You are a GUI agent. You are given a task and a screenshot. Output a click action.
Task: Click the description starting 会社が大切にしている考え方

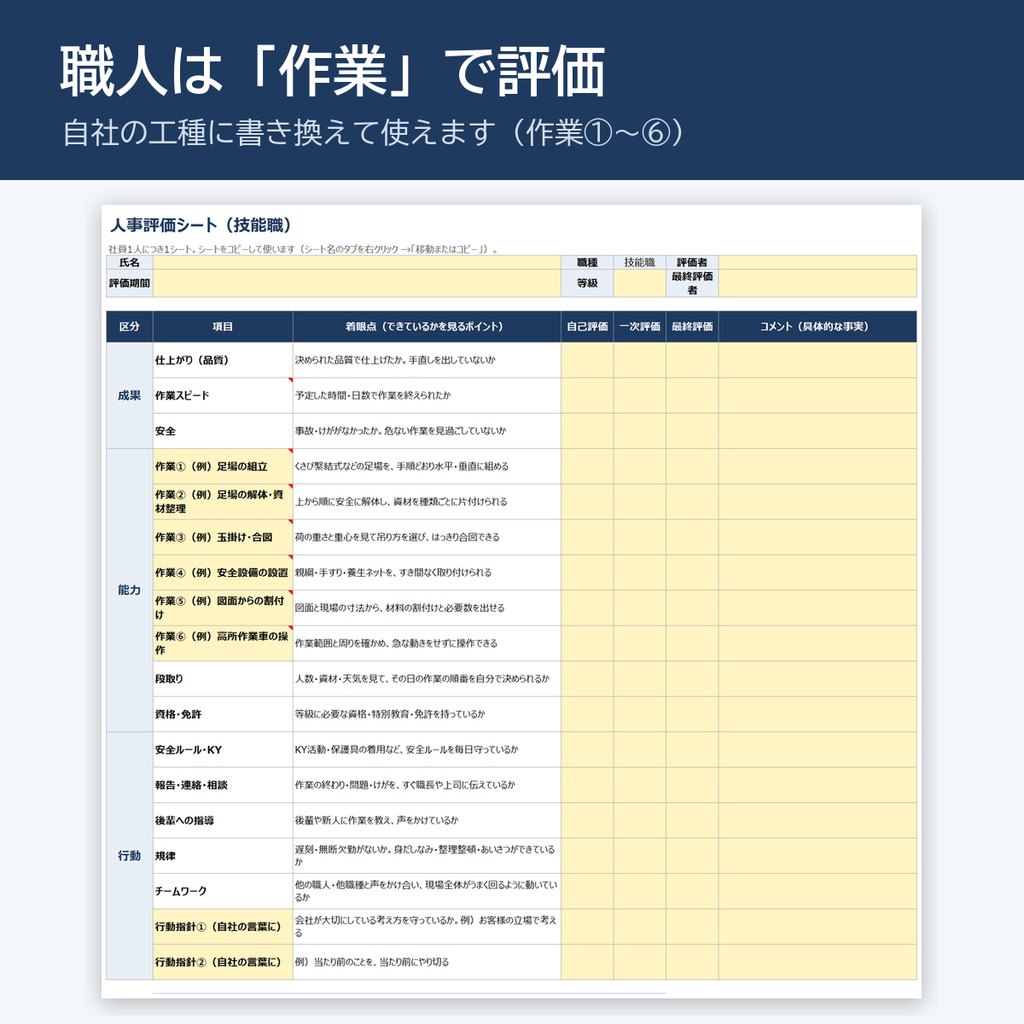[x=426, y=927]
